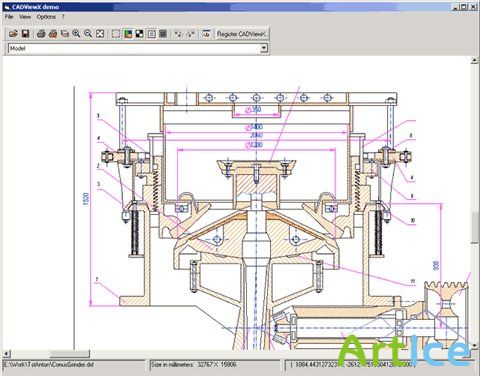Open the ? help menu
Viewport: 480px width, 376px height.
[63, 17]
